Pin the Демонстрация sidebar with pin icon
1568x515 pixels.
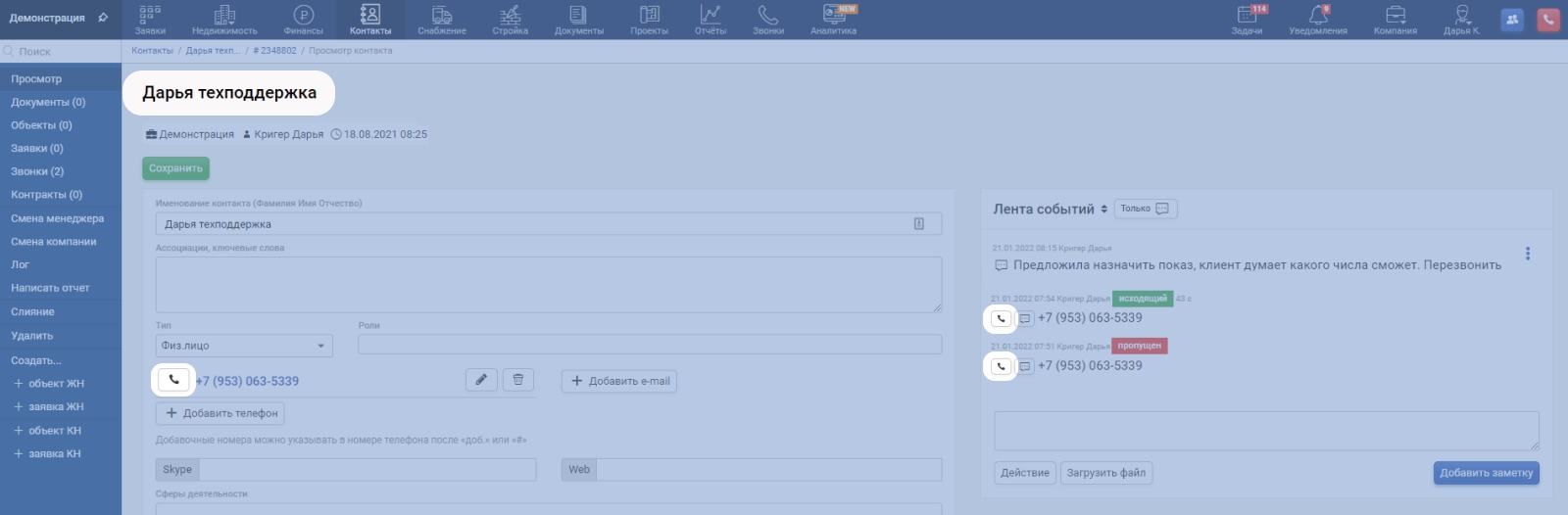[x=103, y=18]
